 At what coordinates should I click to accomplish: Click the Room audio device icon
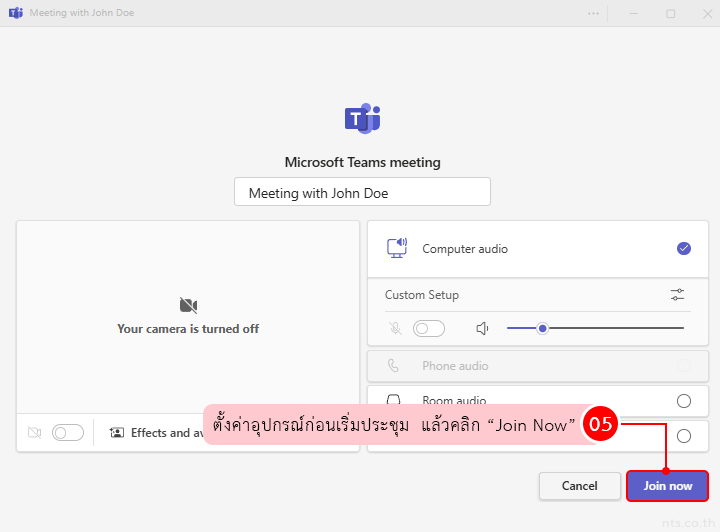(394, 399)
